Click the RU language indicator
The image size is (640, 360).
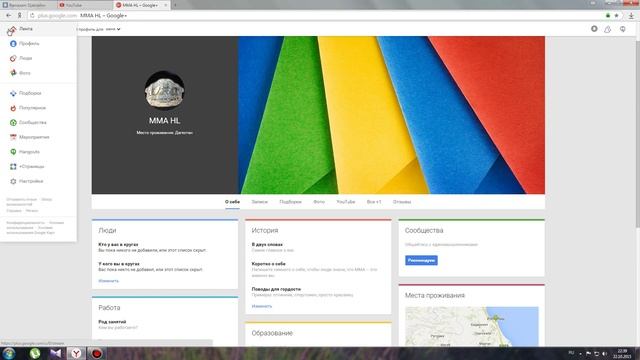click(x=571, y=353)
